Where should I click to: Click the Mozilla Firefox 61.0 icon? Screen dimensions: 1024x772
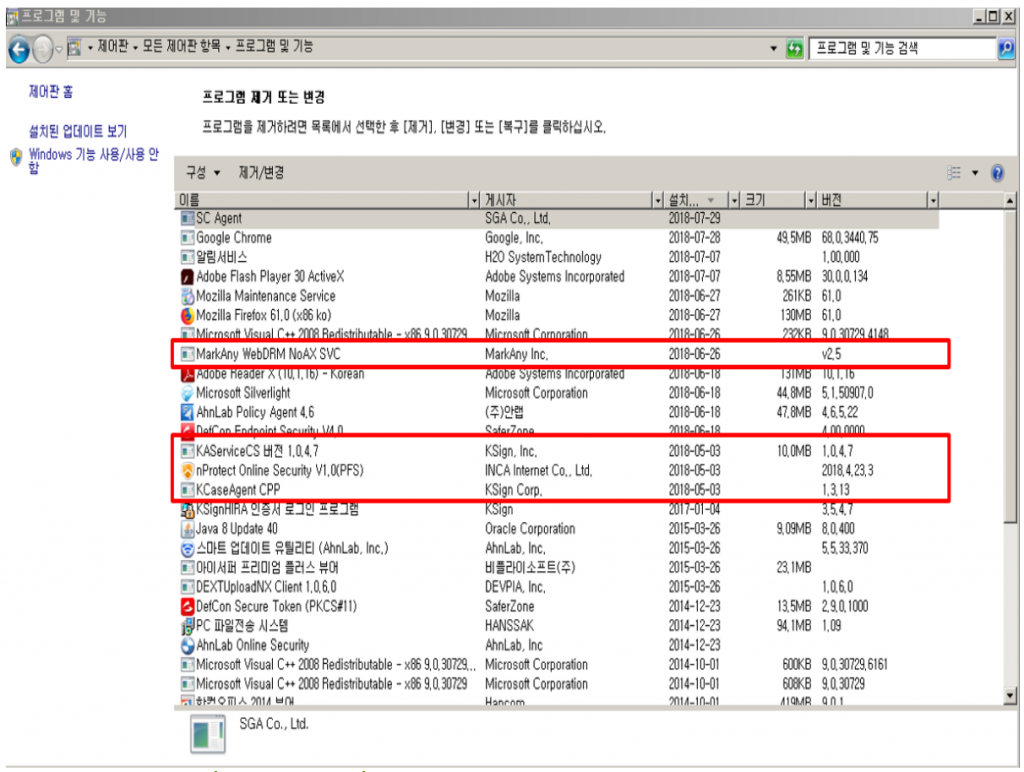point(187,315)
